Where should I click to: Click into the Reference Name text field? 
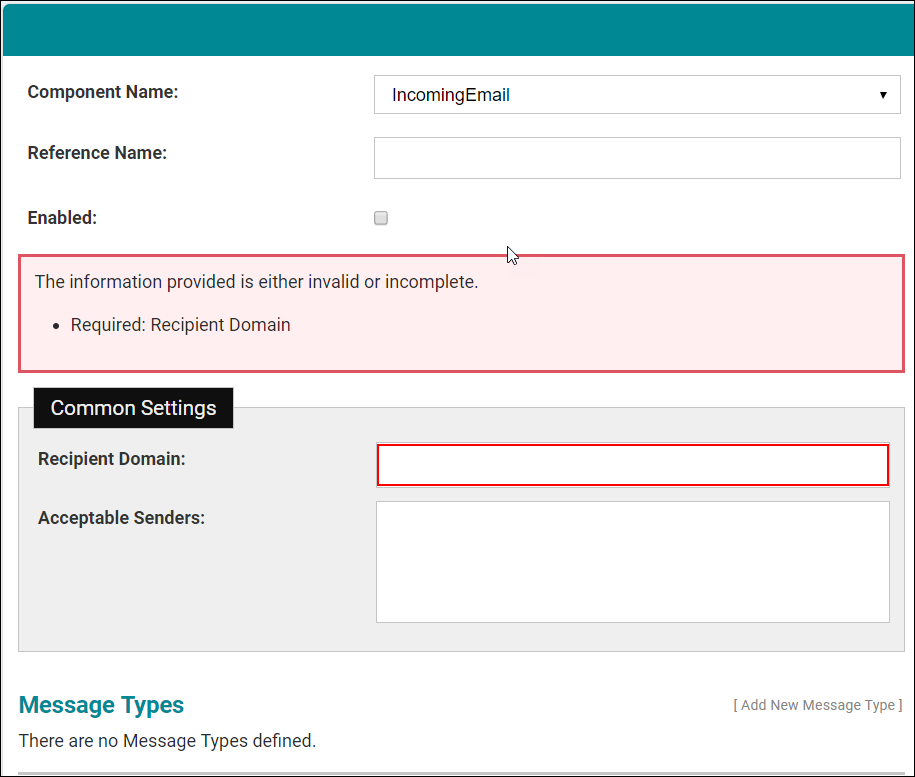coord(637,158)
